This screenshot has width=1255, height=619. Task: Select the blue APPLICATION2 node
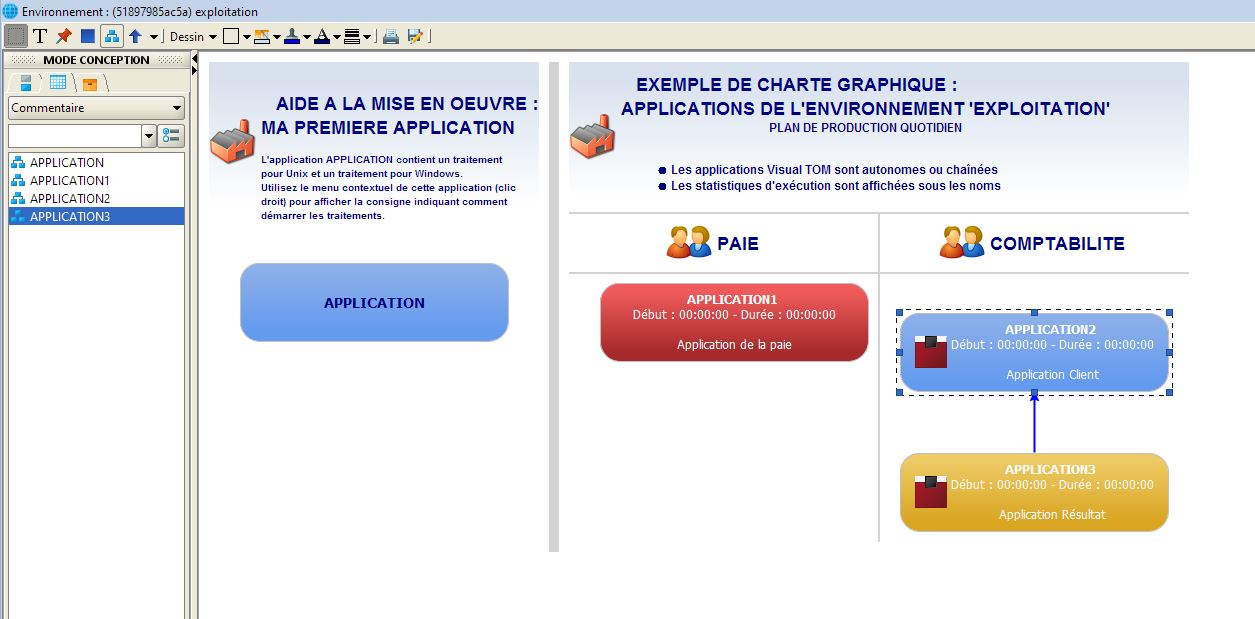coord(1034,352)
